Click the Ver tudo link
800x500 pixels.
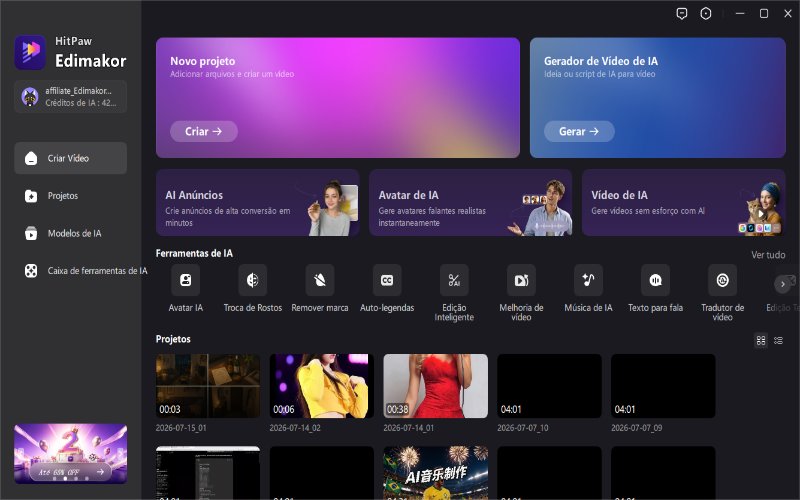tap(768, 255)
